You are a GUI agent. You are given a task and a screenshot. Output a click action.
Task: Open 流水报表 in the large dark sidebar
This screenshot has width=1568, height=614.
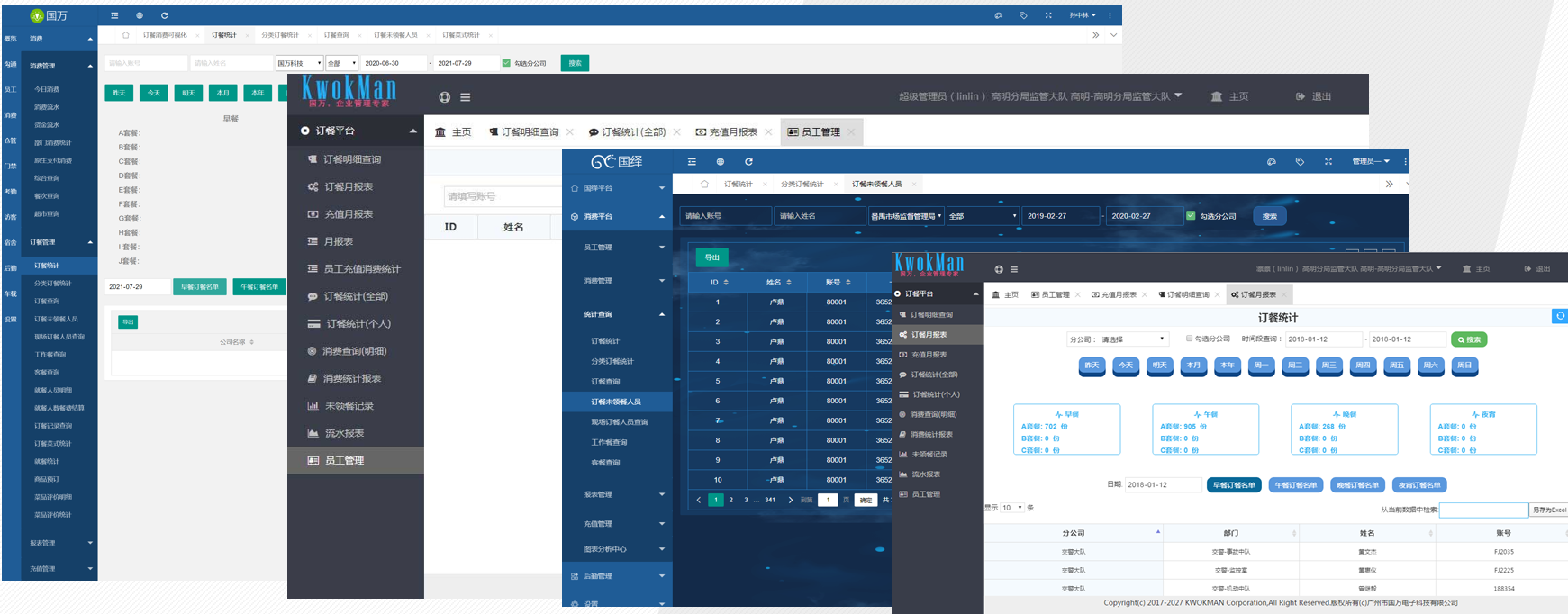click(343, 433)
